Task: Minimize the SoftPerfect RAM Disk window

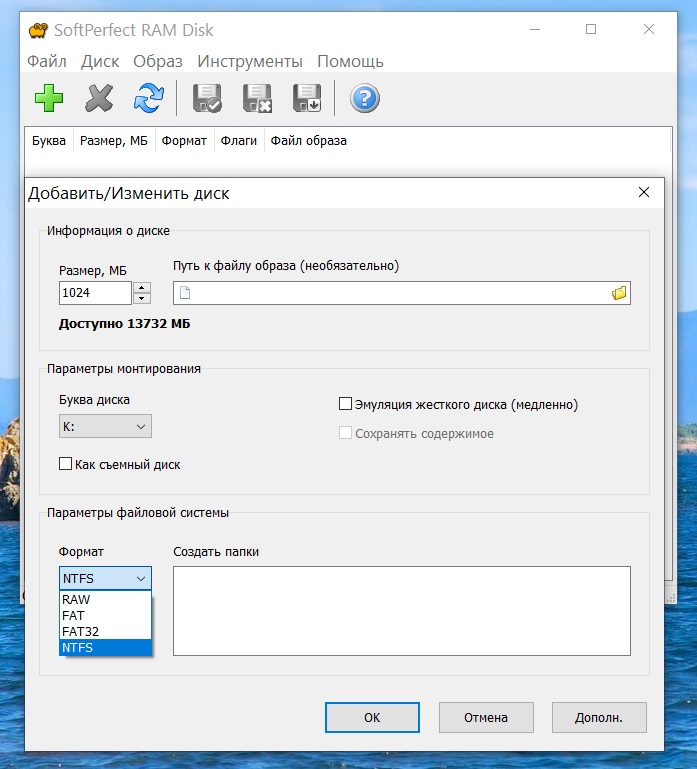Action: point(535,29)
